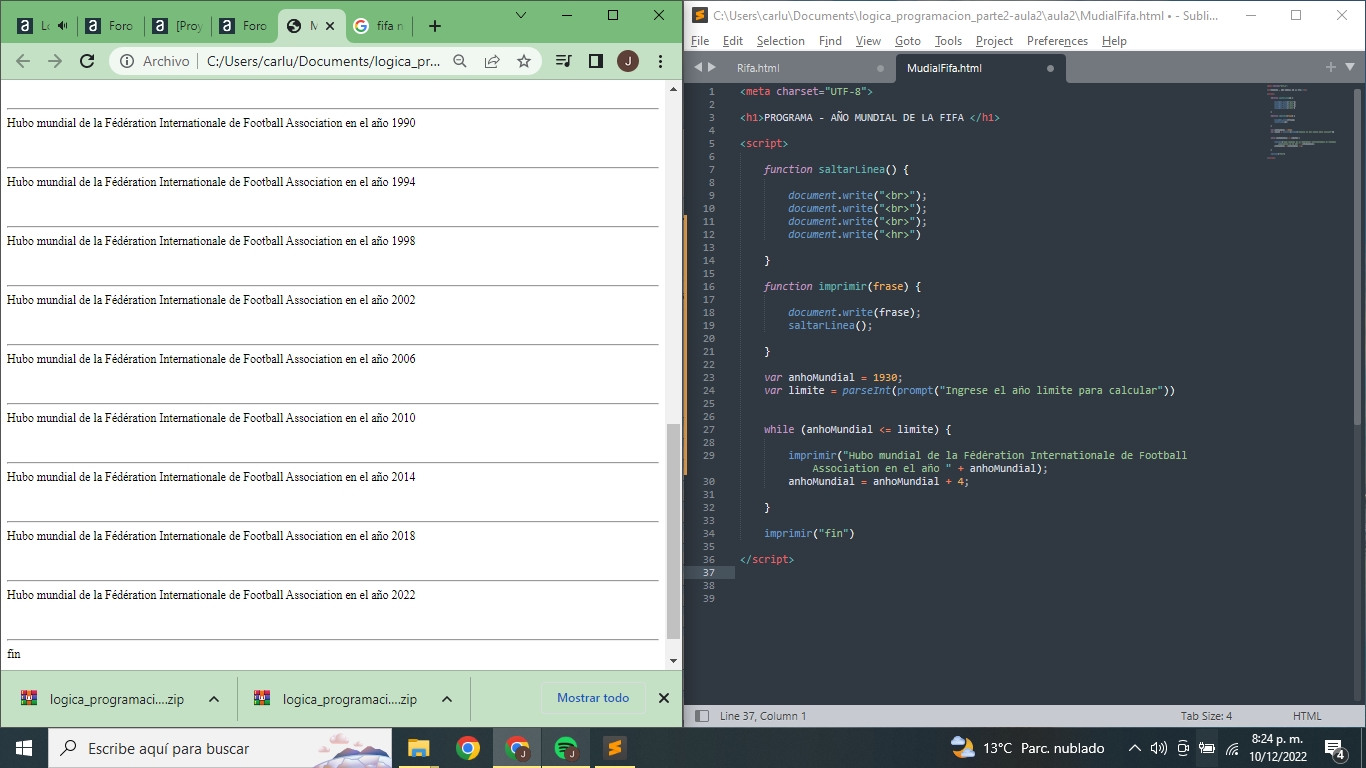Viewport: 1366px width, 768px height.
Task: Open Sublime Text taskbar icon
Action: [x=615, y=748]
